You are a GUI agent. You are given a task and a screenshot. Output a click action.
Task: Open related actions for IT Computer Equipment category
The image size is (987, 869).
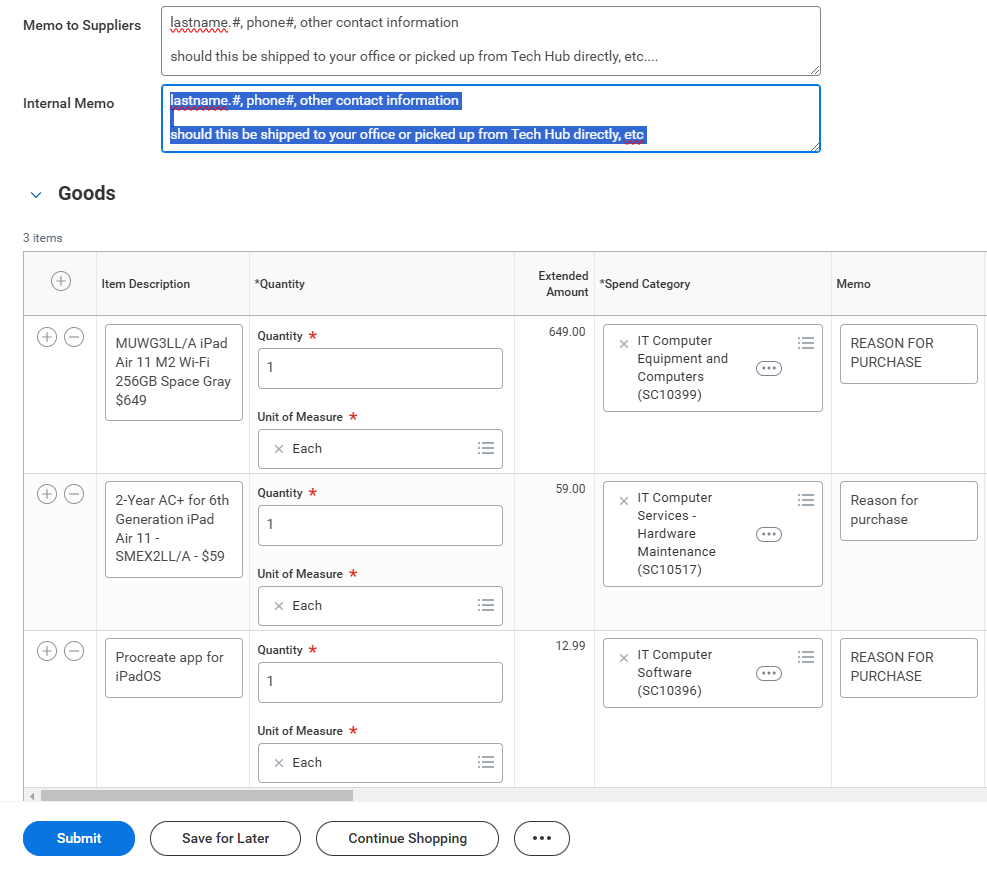pos(769,368)
